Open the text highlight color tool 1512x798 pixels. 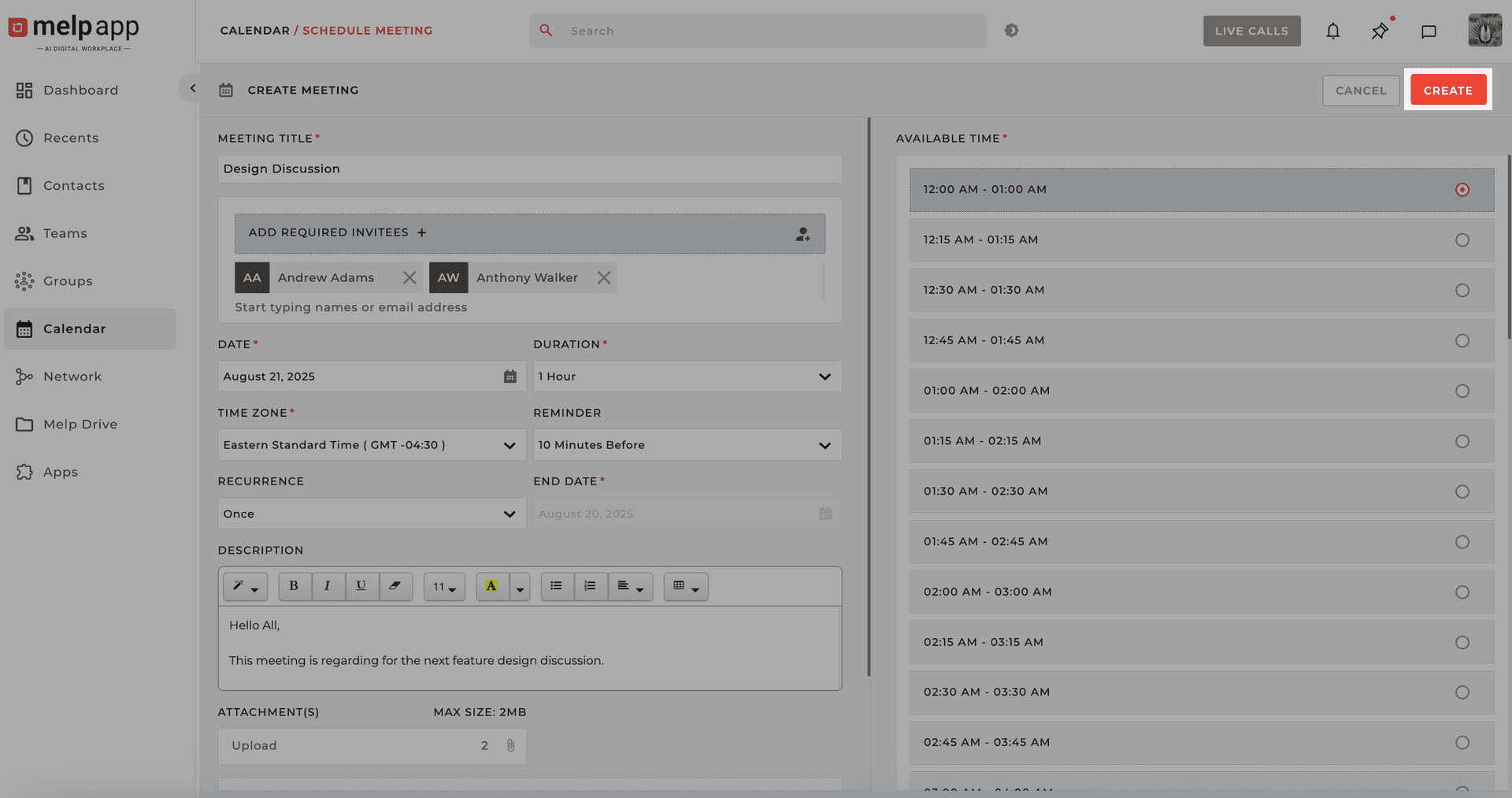click(492, 586)
